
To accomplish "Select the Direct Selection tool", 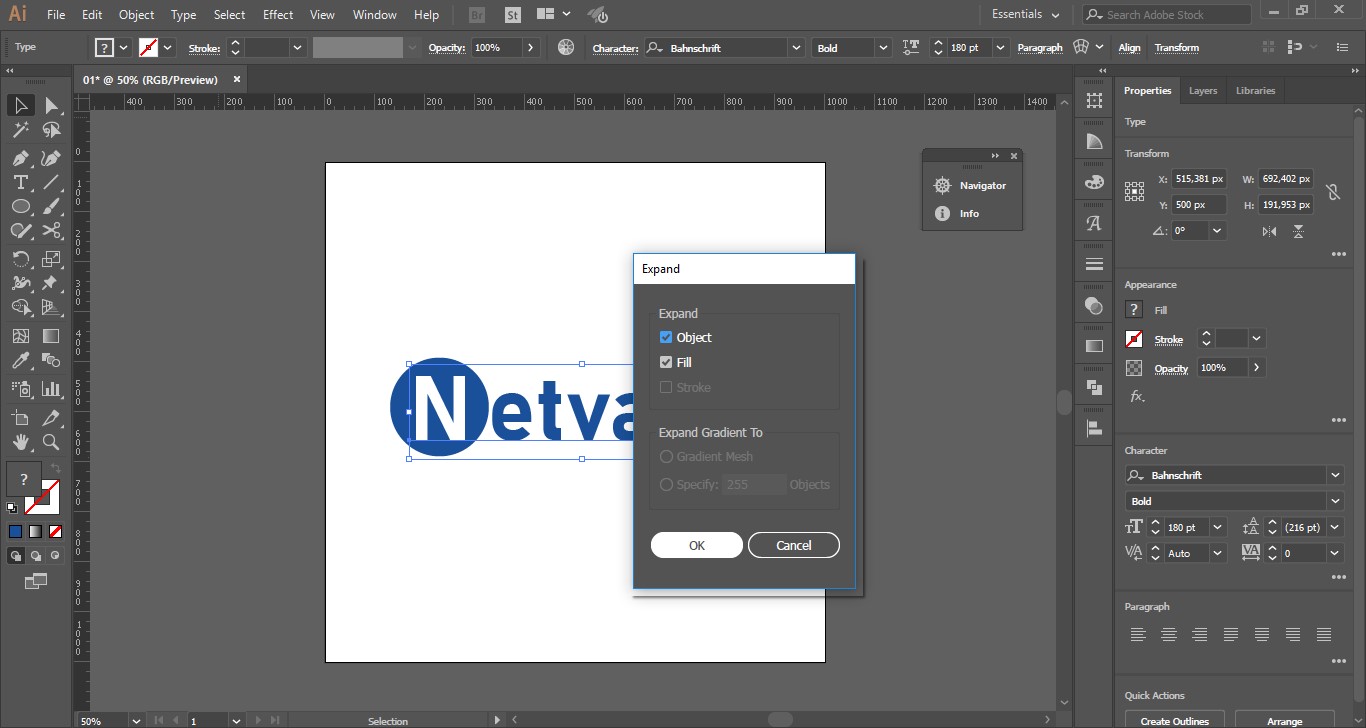I will [x=51, y=105].
